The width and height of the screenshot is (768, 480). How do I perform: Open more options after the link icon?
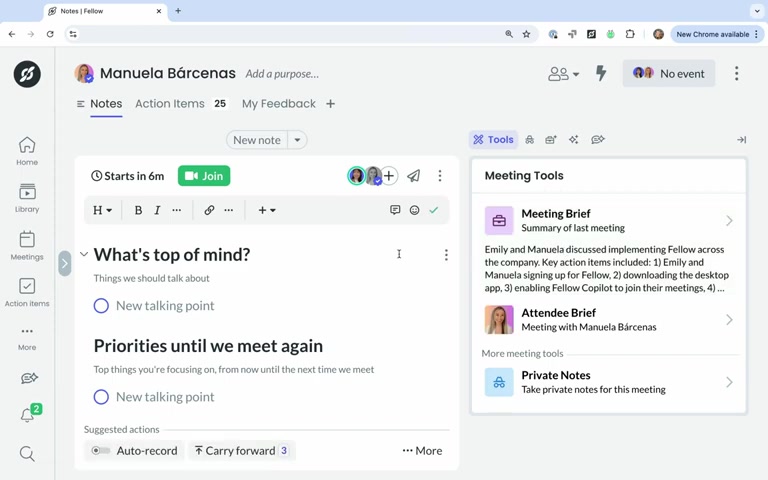229,210
